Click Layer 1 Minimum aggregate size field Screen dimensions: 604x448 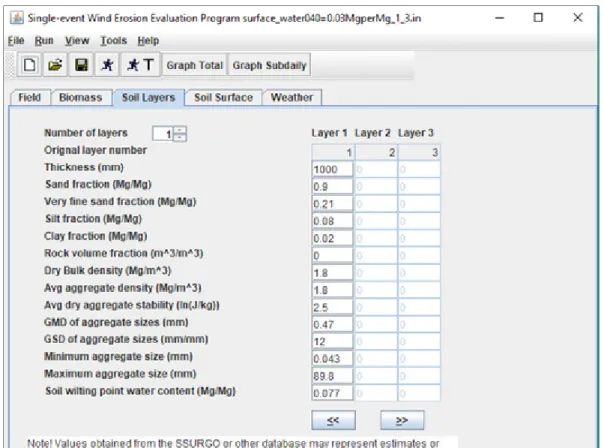tap(332, 359)
